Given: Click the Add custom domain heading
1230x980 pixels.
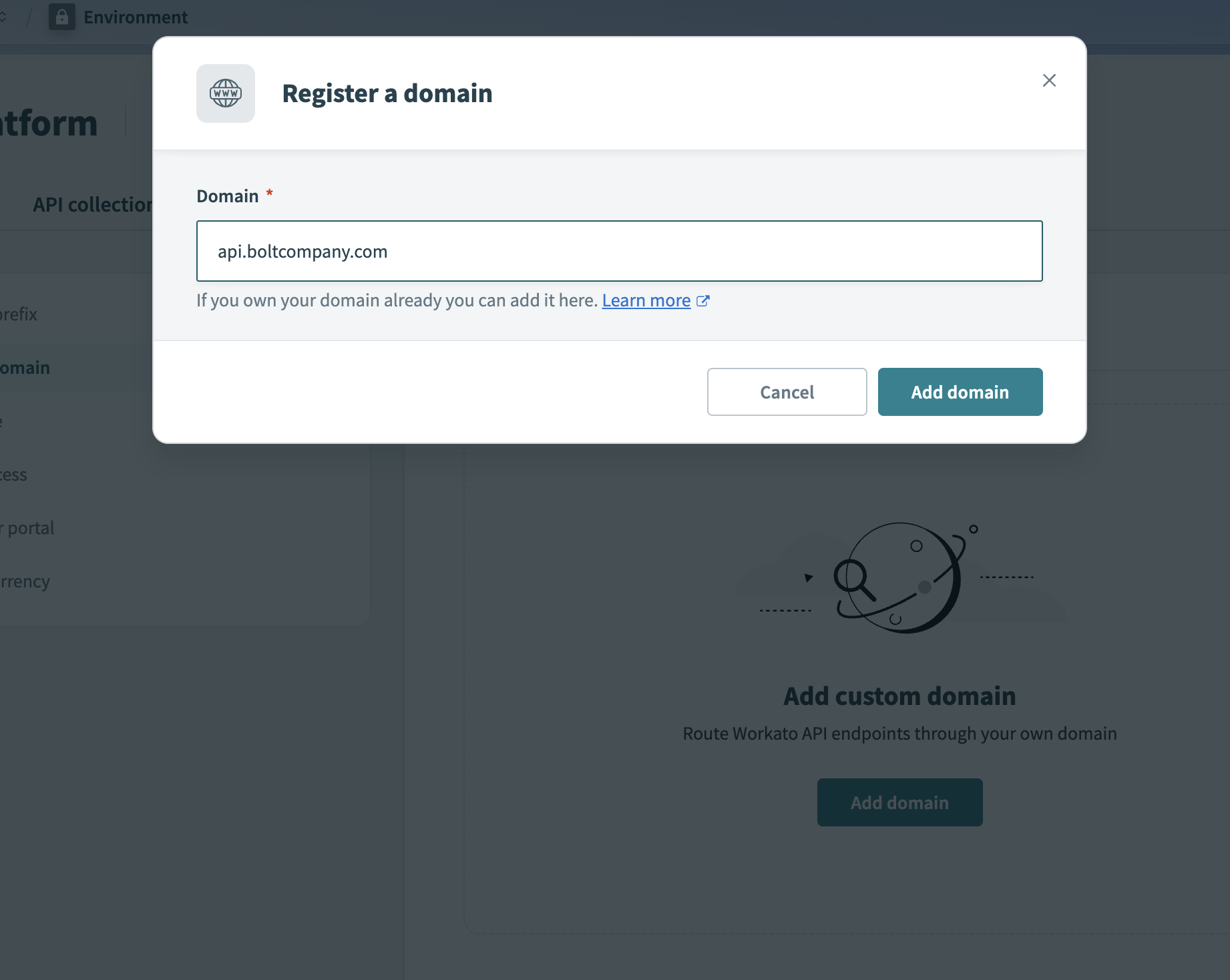Looking at the screenshot, I should tap(899, 695).
